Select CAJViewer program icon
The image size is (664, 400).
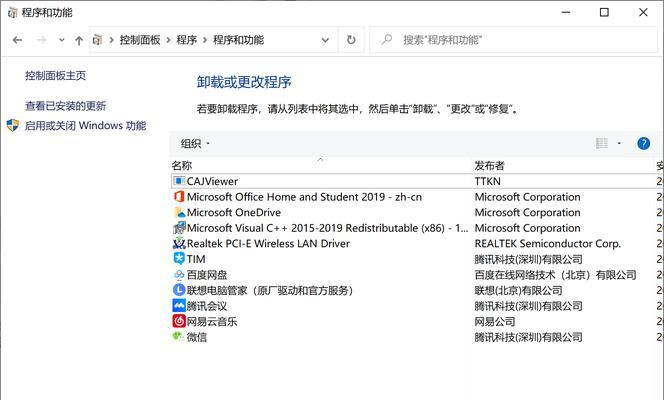click(x=179, y=181)
